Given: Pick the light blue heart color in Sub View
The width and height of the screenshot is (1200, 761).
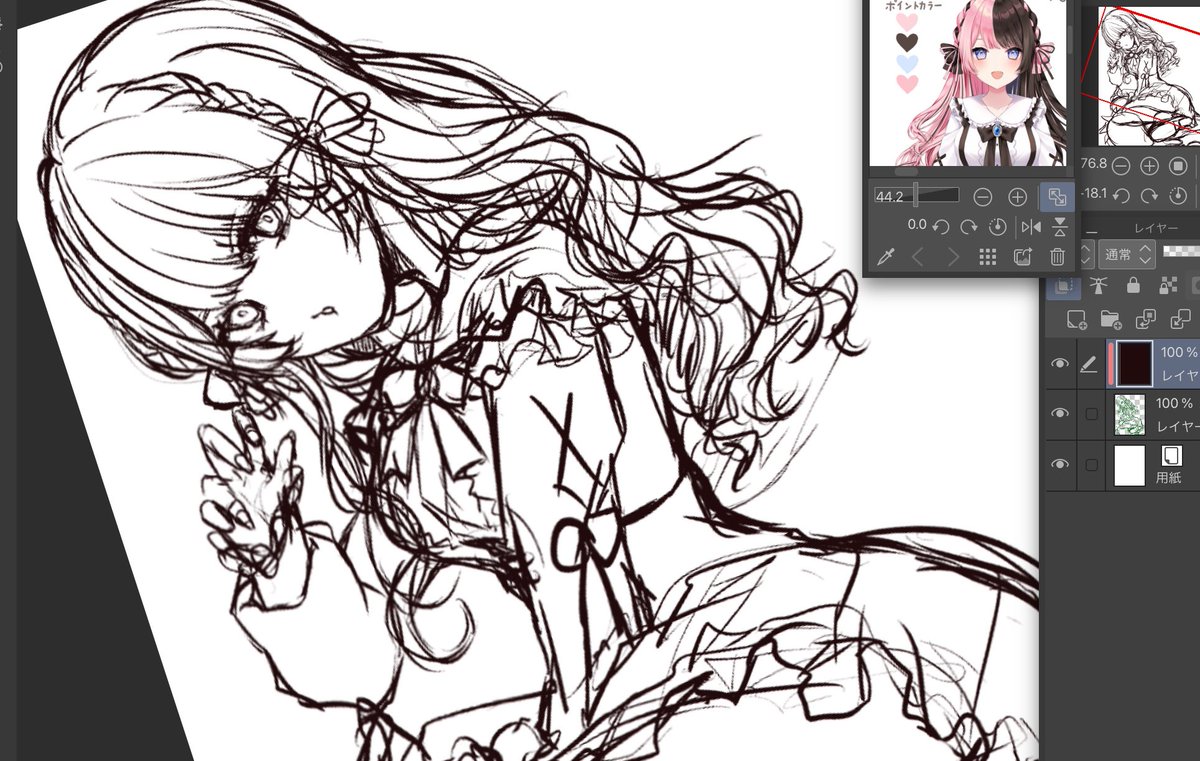Looking at the screenshot, I should click(907, 62).
